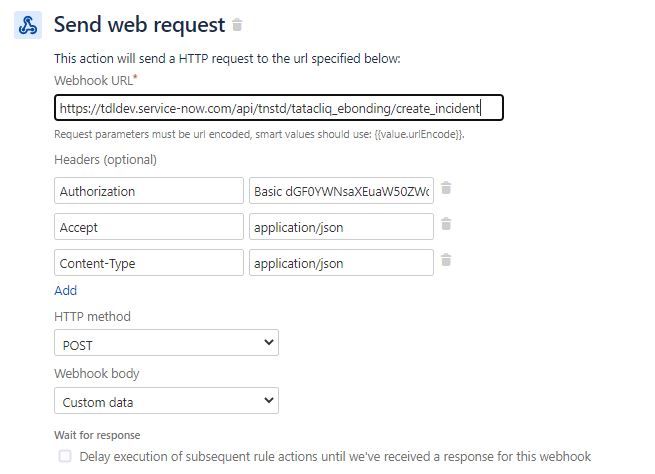This screenshot has height=474, width=655.
Task: Click the chevron arrow in Custom data selector
Action: click(269, 400)
